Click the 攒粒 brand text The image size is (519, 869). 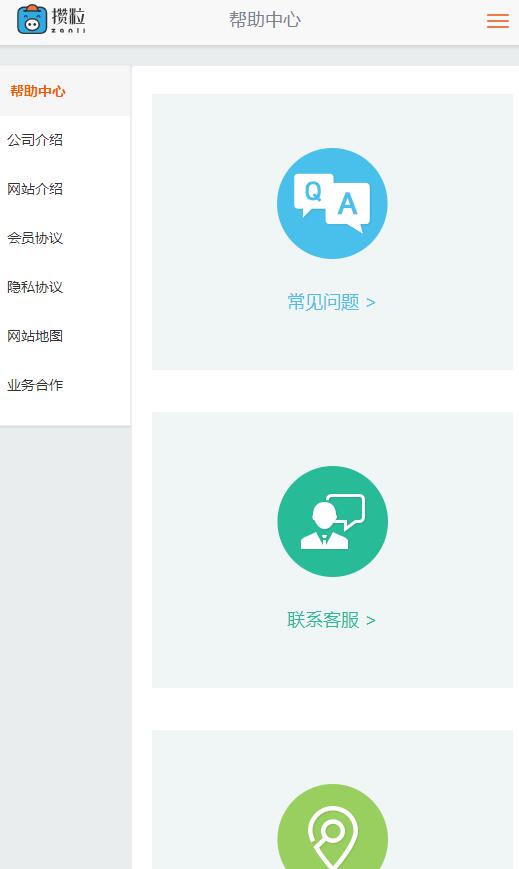pos(69,17)
